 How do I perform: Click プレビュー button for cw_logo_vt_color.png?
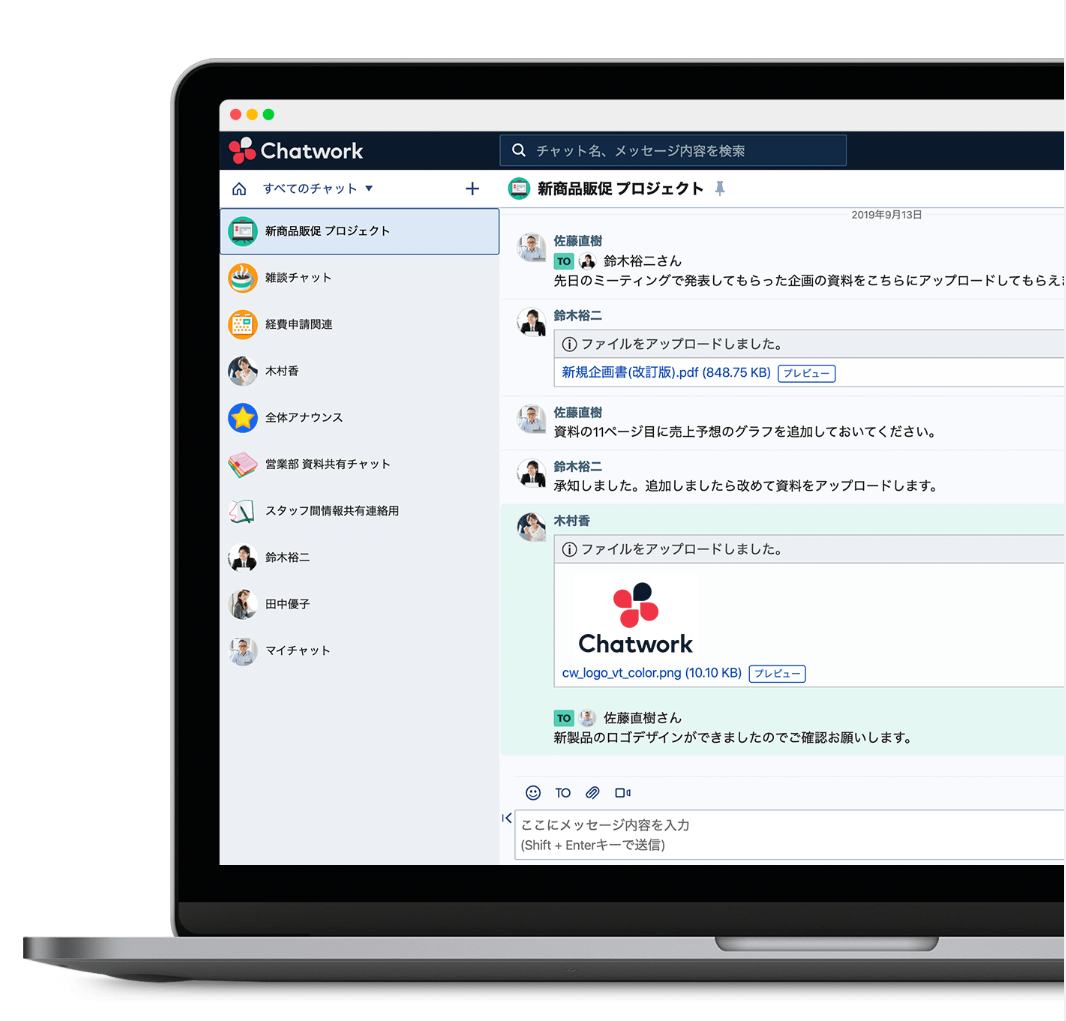click(x=777, y=674)
